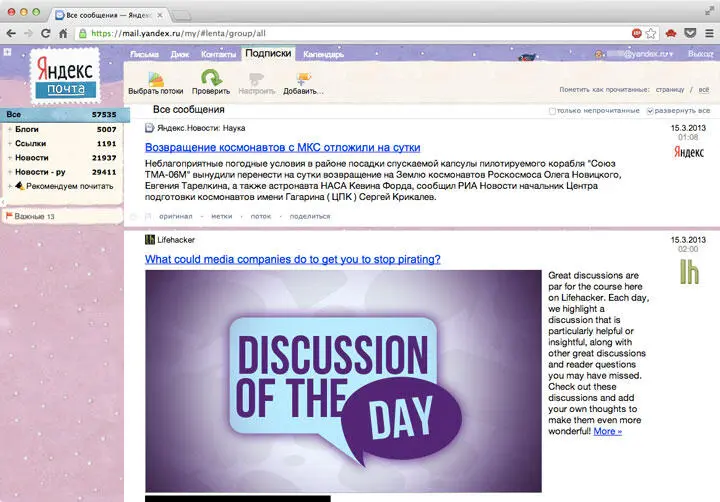720x502 pixels.
Task: Click Настроить toolbar icon
Action: pyautogui.click(x=256, y=79)
